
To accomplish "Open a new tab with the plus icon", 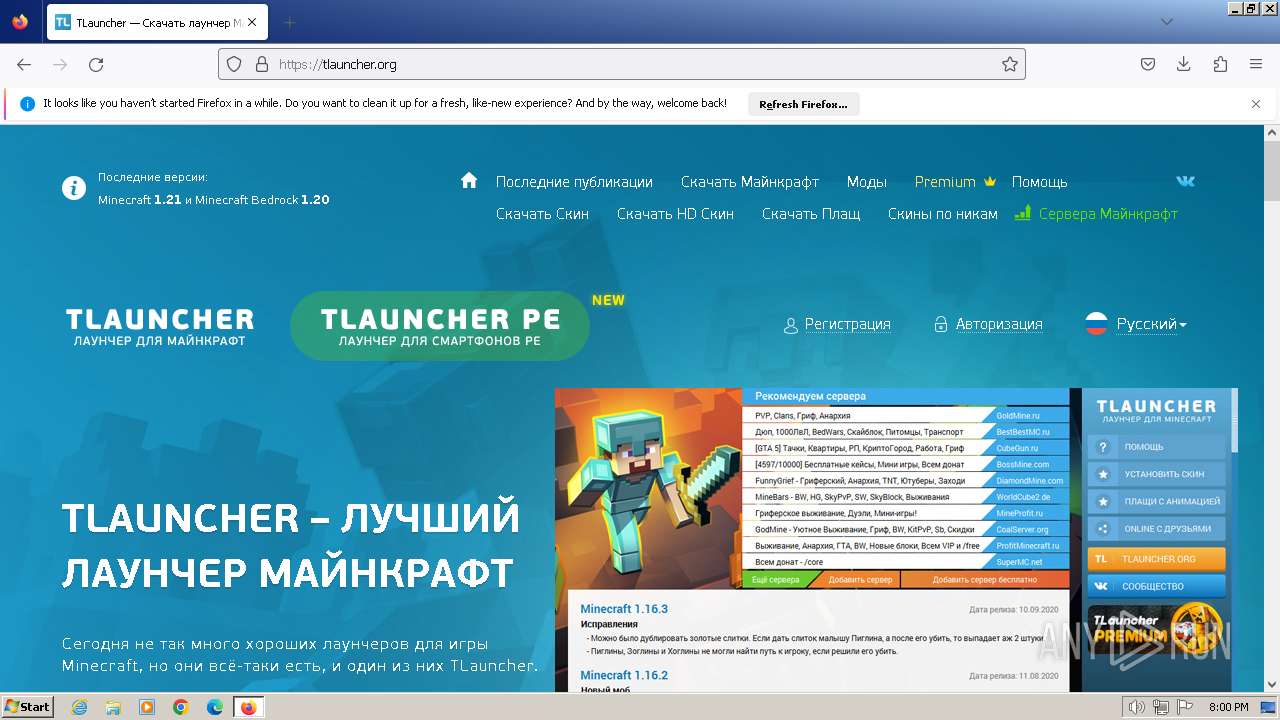I will pos(290,22).
